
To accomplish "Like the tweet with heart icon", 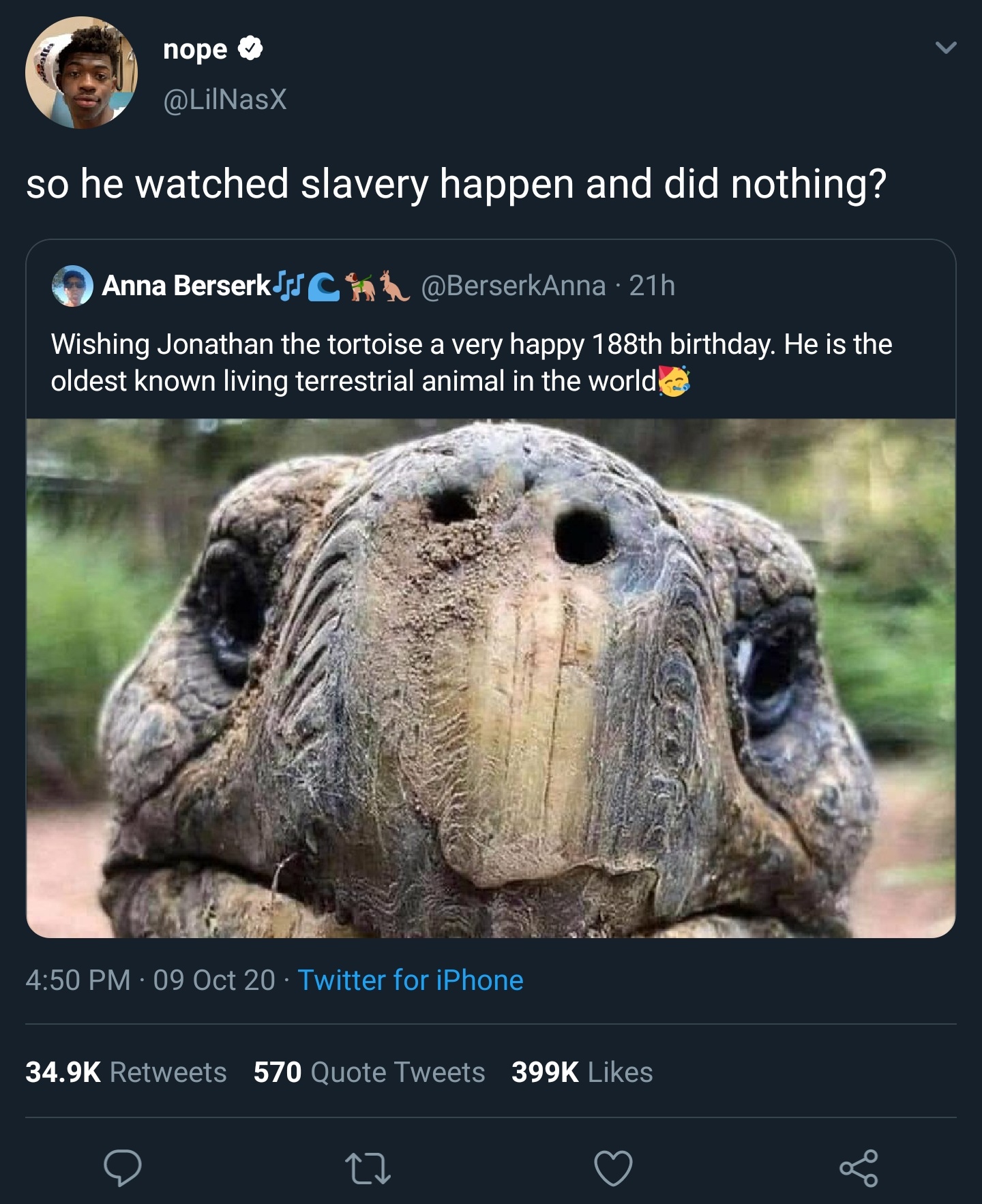I will point(613,1168).
